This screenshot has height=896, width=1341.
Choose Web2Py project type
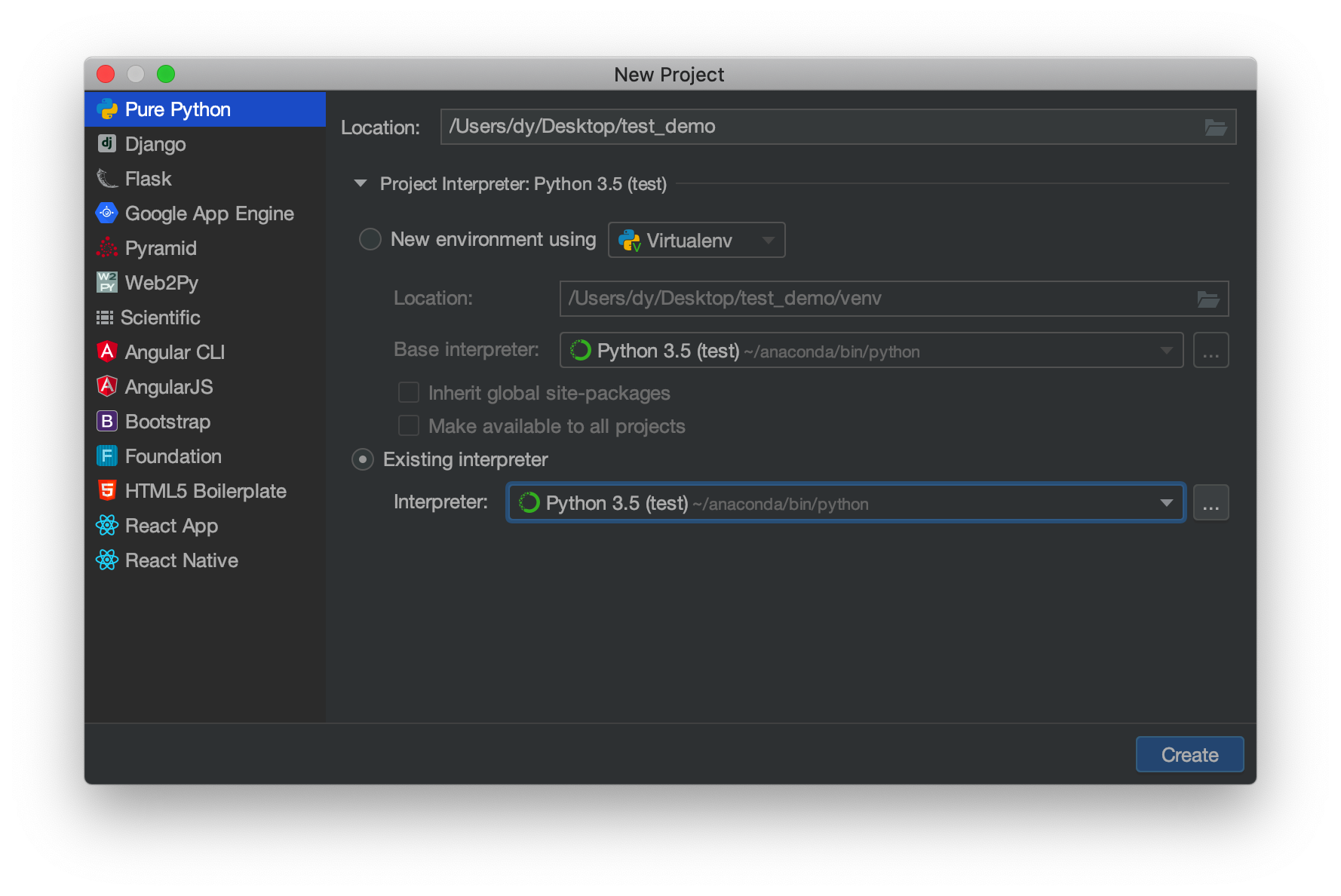(x=205, y=283)
